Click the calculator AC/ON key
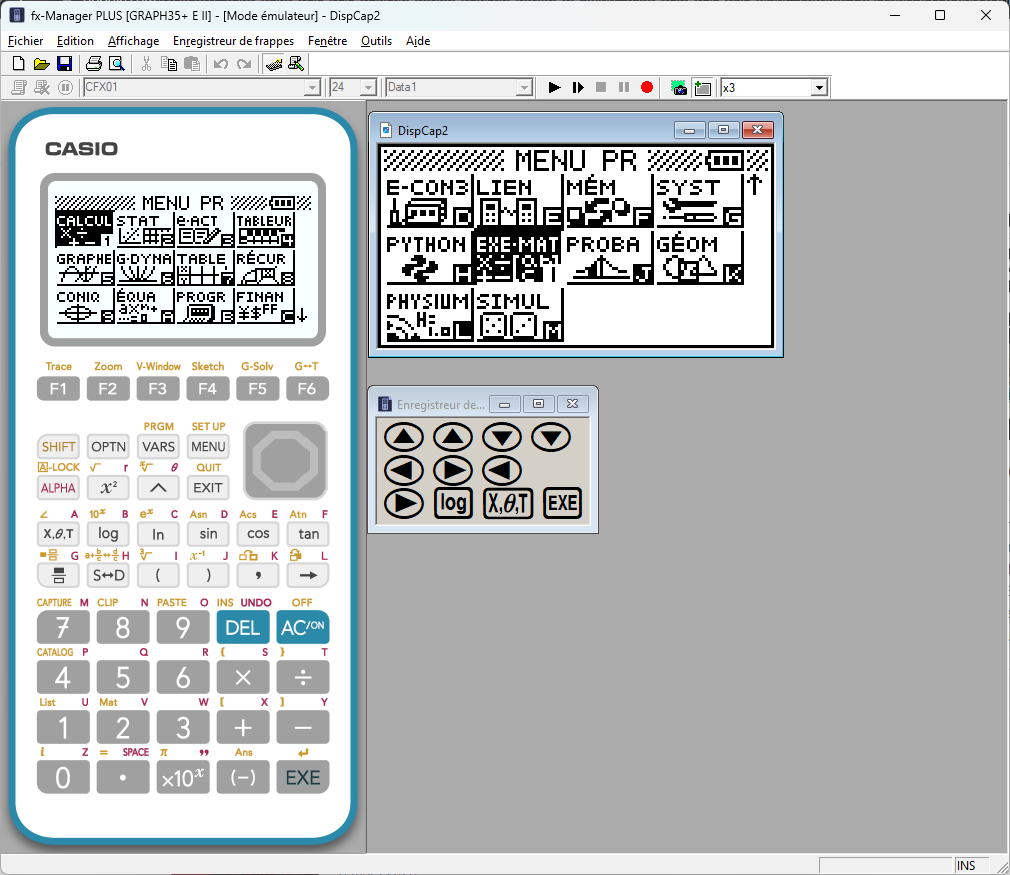1010x875 pixels. click(x=303, y=627)
